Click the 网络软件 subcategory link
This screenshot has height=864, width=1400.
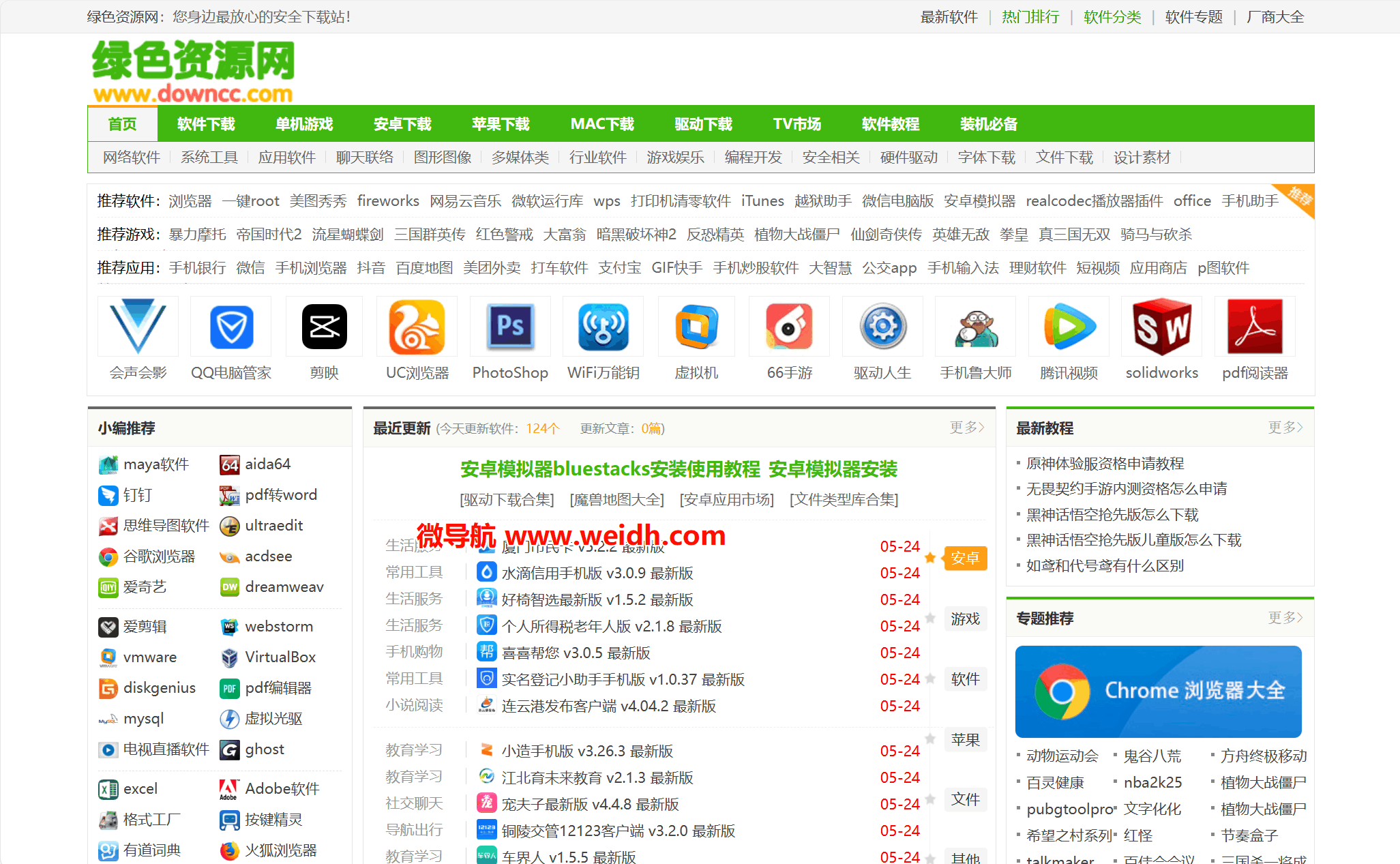[x=132, y=158]
